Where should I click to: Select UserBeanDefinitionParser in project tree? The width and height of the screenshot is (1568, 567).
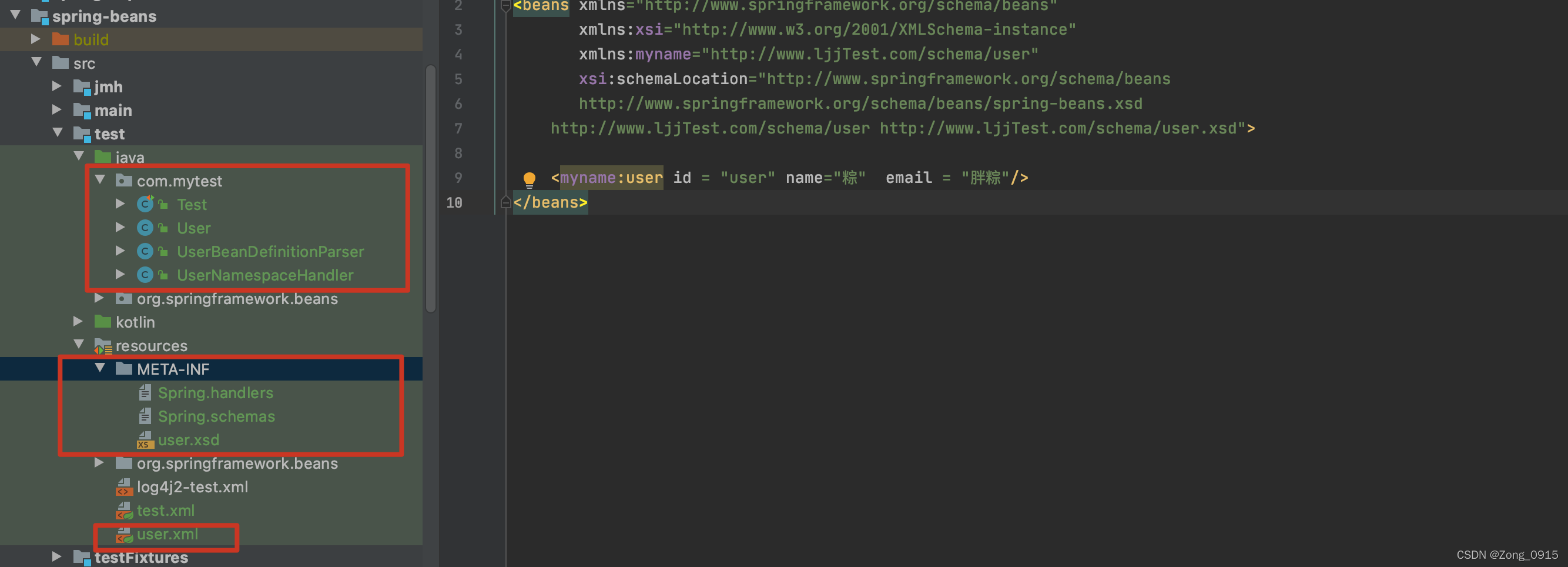coord(270,252)
